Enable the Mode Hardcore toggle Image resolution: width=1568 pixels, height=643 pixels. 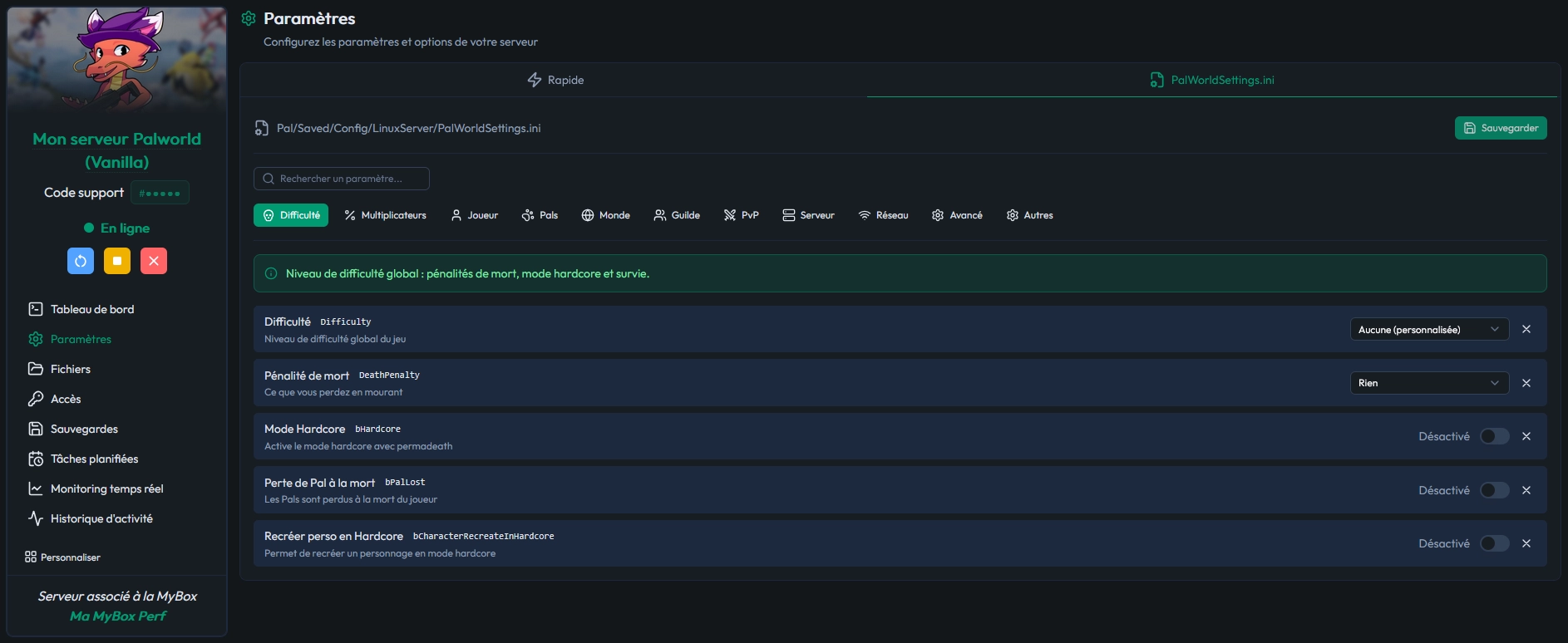click(1494, 436)
